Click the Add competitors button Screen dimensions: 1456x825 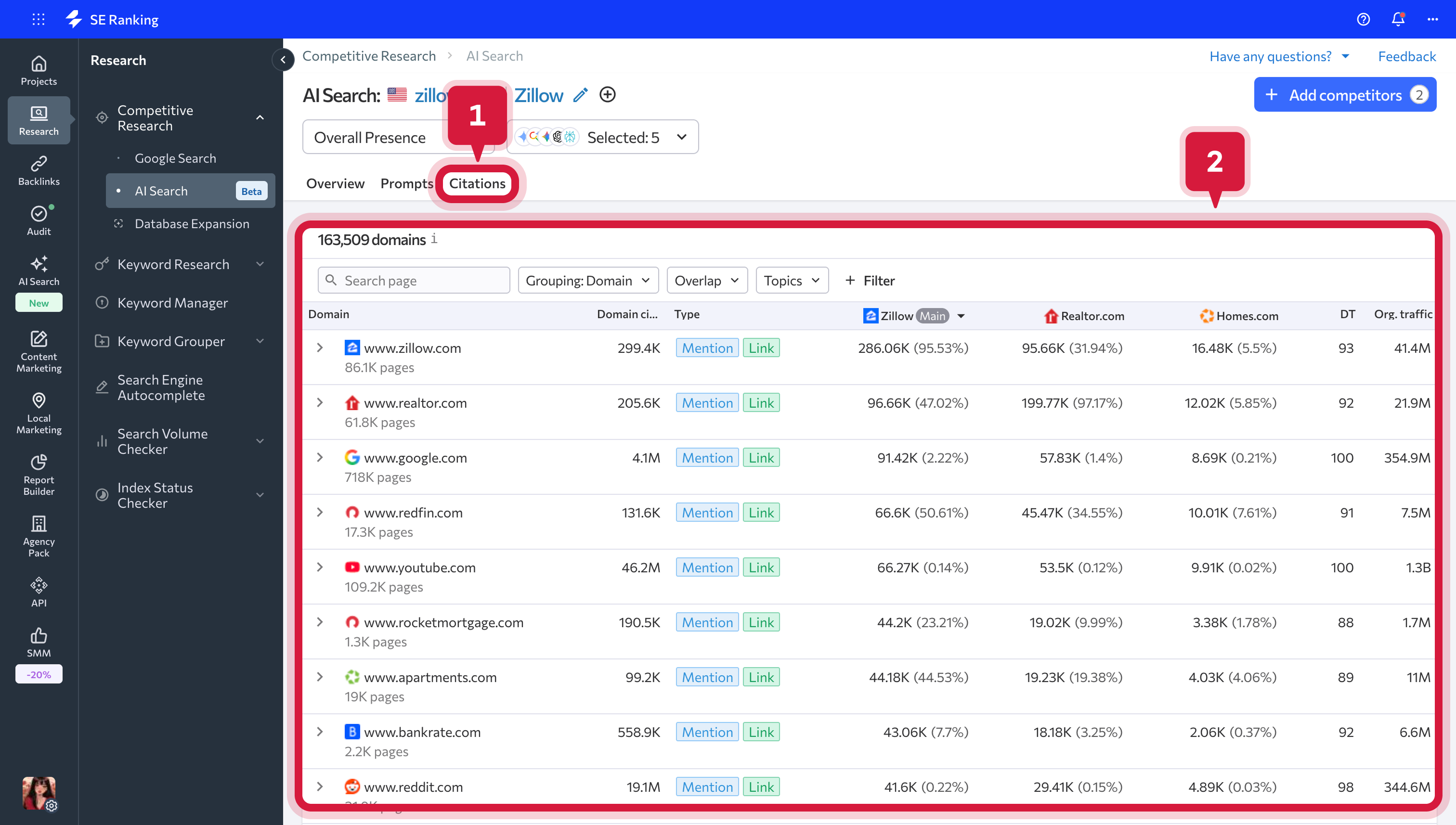(1345, 95)
